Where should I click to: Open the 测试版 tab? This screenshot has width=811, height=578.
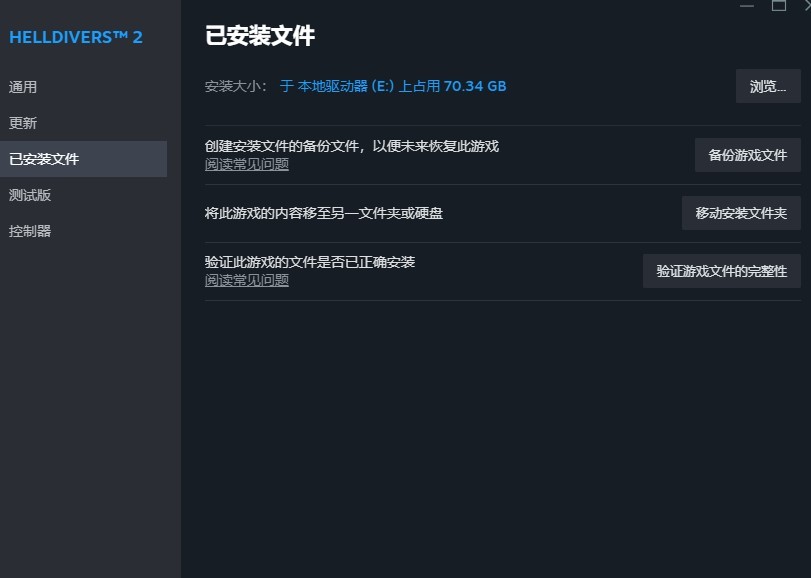30,194
